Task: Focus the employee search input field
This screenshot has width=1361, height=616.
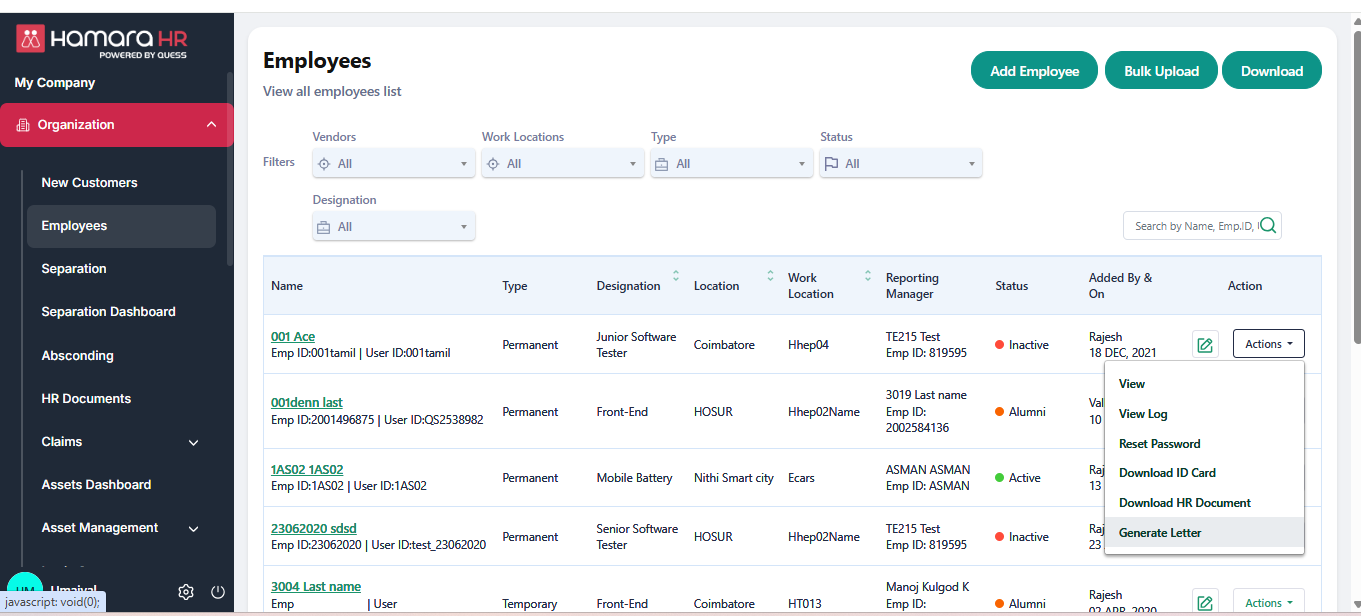Action: 1192,226
